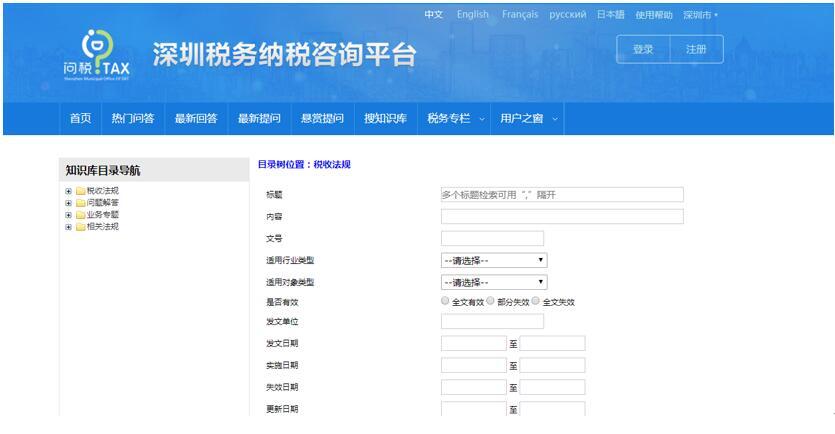
Task: Click the 问题解答 folder icon
Action: point(80,203)
